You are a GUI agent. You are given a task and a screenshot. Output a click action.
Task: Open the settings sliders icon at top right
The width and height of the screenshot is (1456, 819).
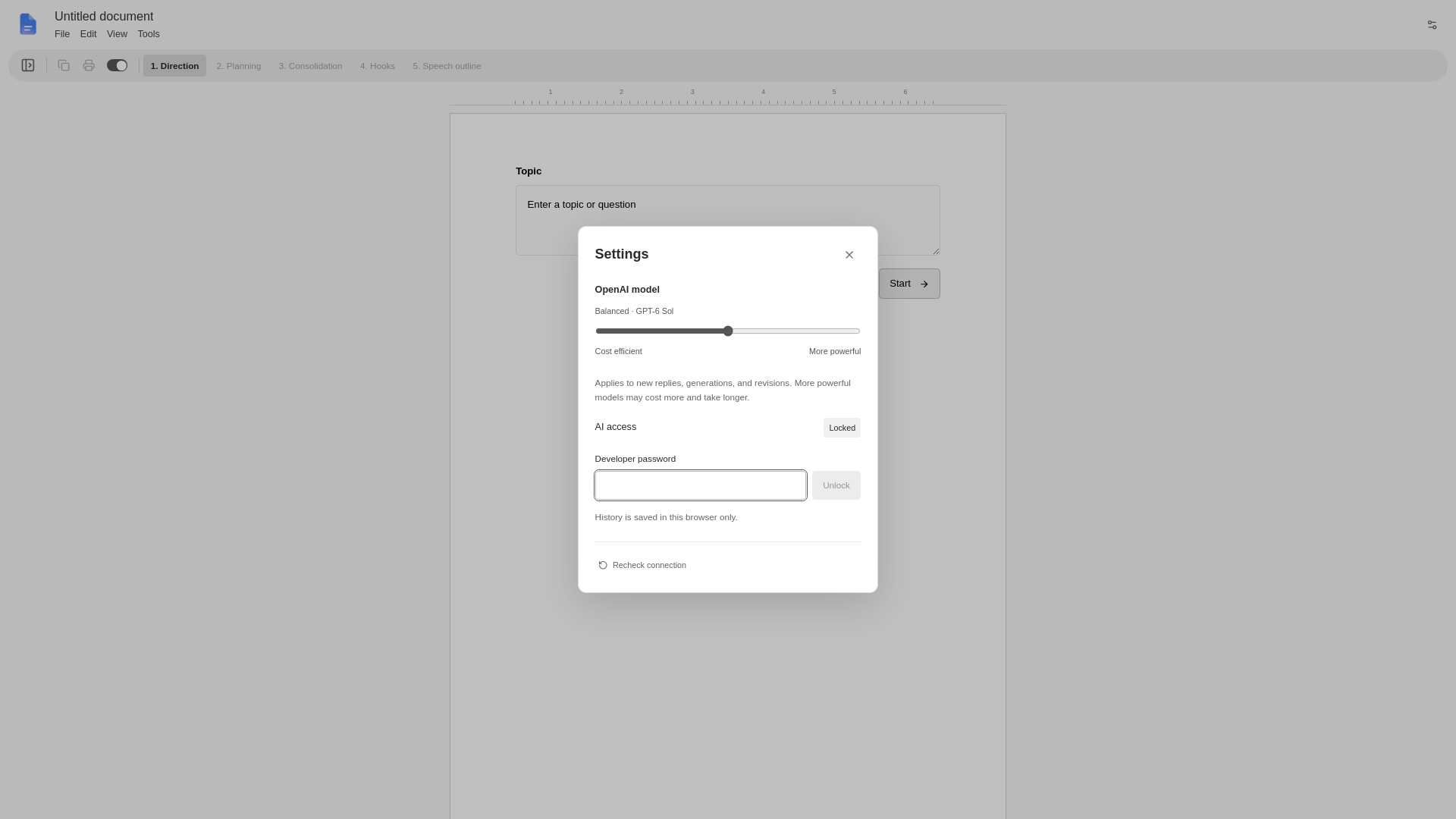pos(1432,25)
